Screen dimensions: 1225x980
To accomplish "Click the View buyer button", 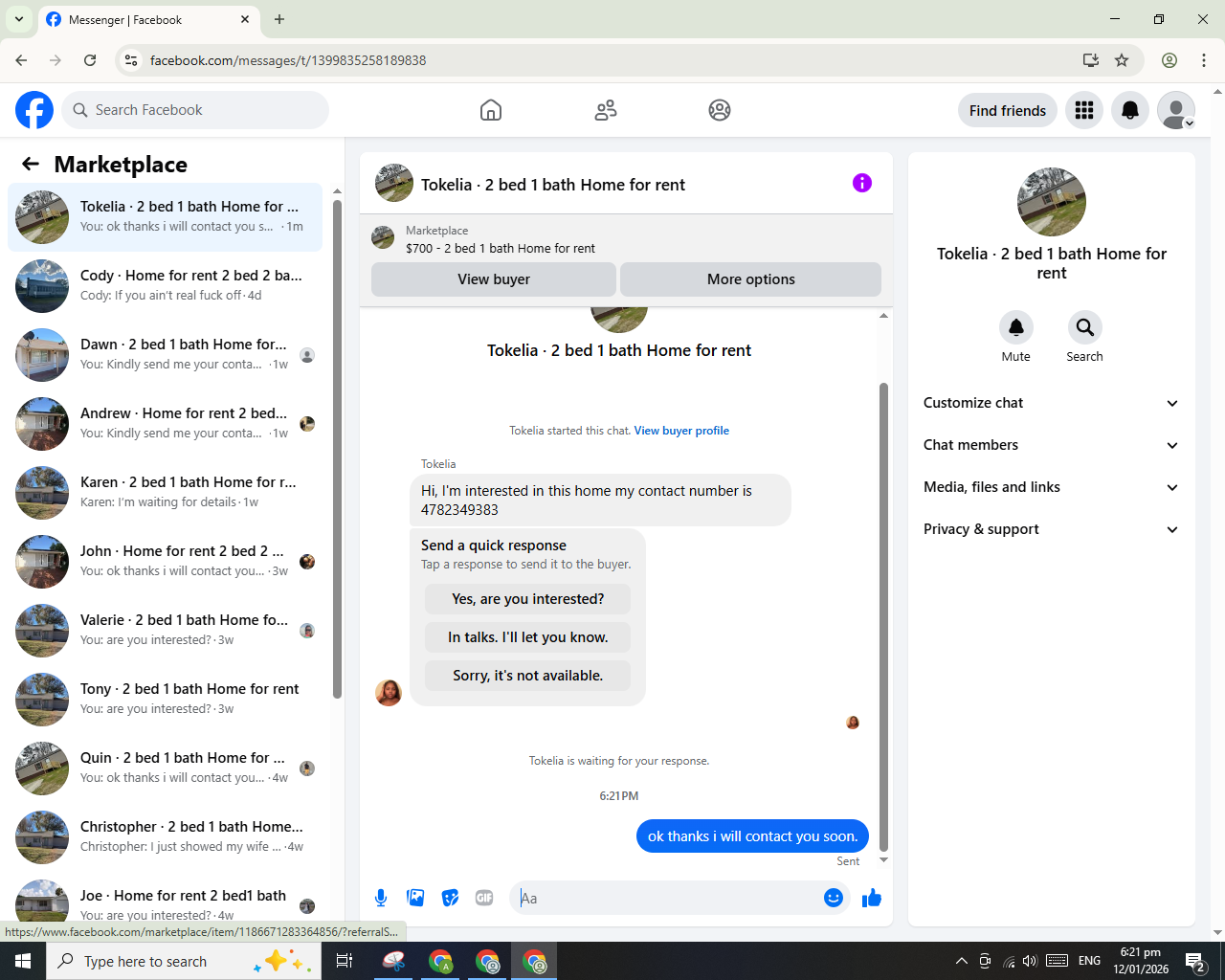I will click(x=494, y=279).
